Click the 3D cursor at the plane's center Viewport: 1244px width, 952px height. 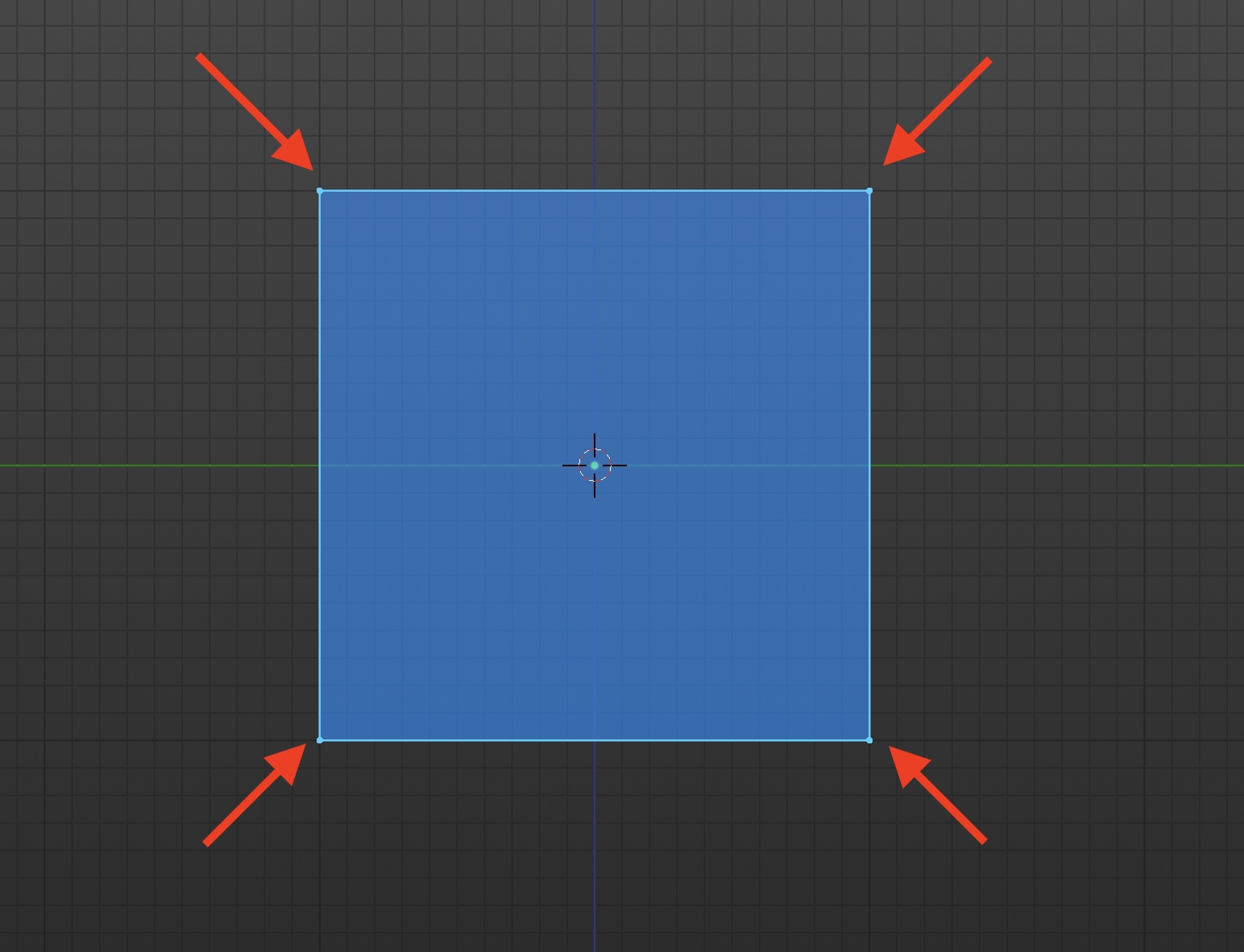[x=595, y=465]
